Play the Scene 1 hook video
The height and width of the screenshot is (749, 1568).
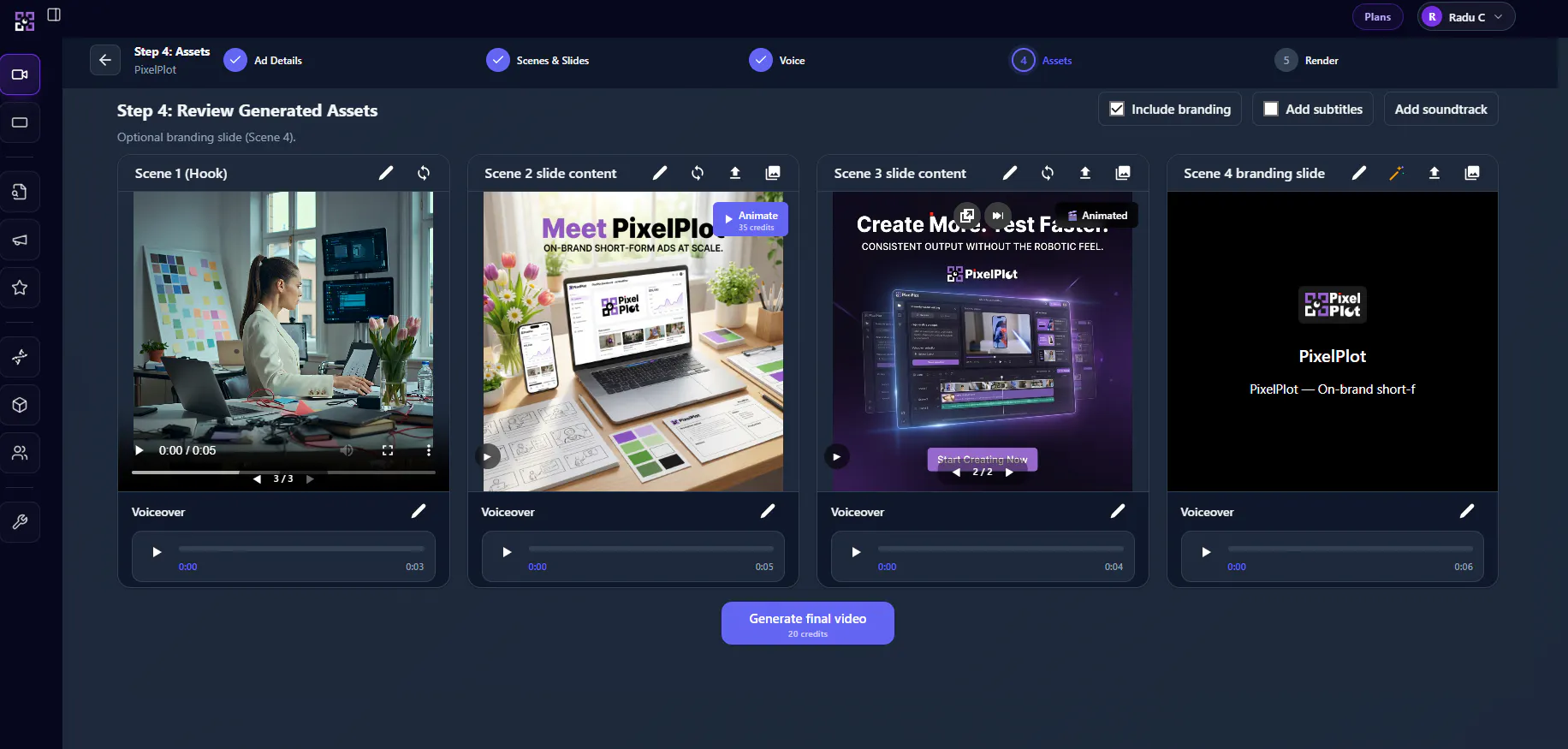140,450
